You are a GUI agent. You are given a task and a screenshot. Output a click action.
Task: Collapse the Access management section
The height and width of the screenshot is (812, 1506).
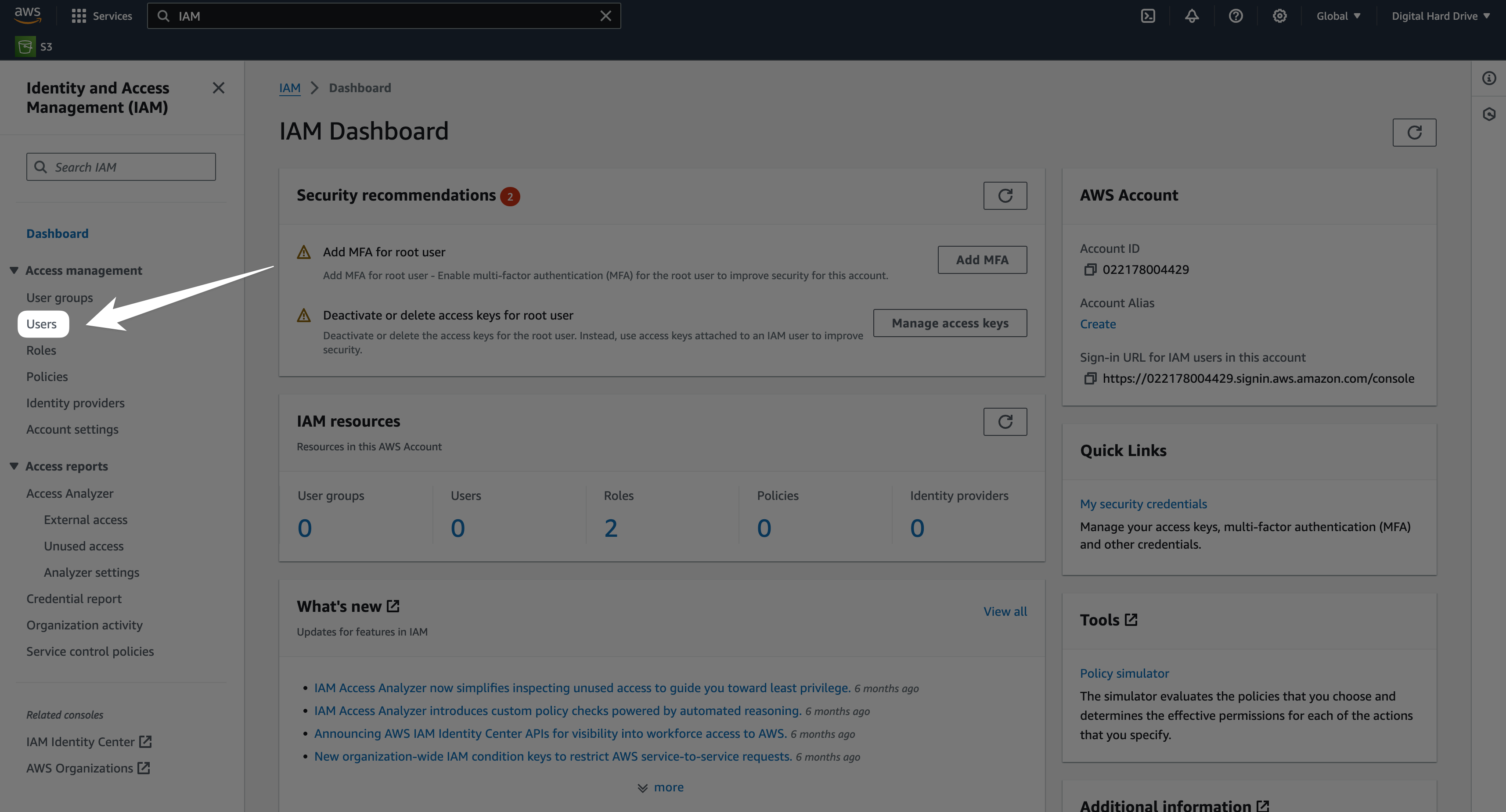[14, 270]
